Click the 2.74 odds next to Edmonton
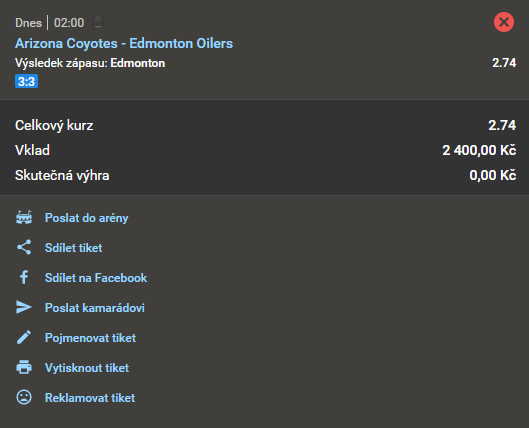 504,63
